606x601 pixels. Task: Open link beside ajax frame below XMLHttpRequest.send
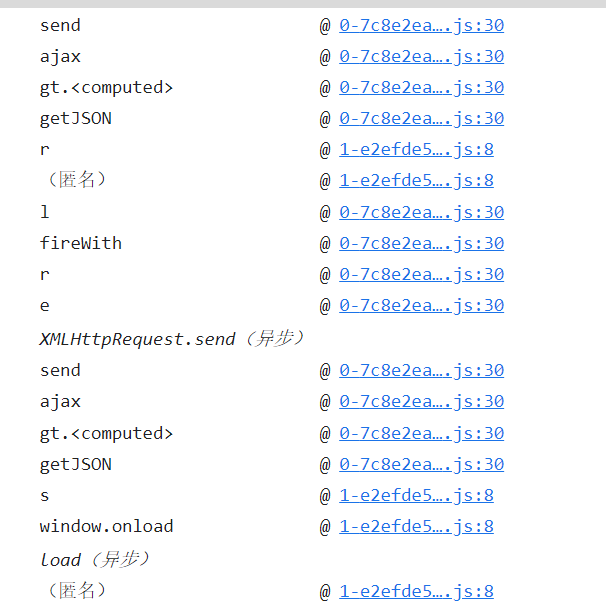pyautogui.click(x=421, y=401)
